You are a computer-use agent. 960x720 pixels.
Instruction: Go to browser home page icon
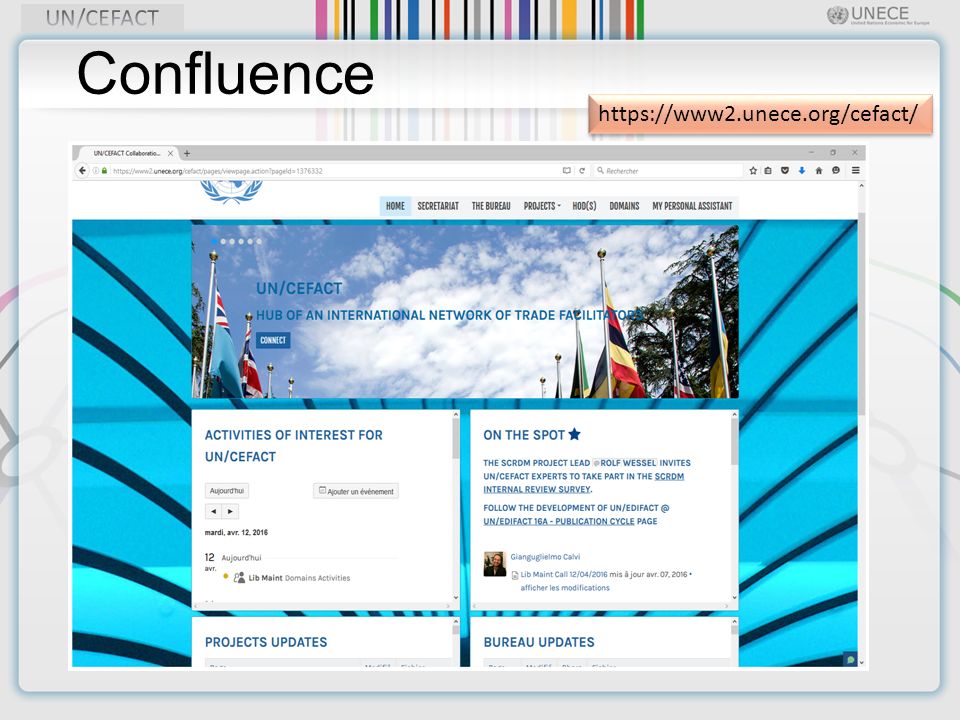click(x=819, y=171)
